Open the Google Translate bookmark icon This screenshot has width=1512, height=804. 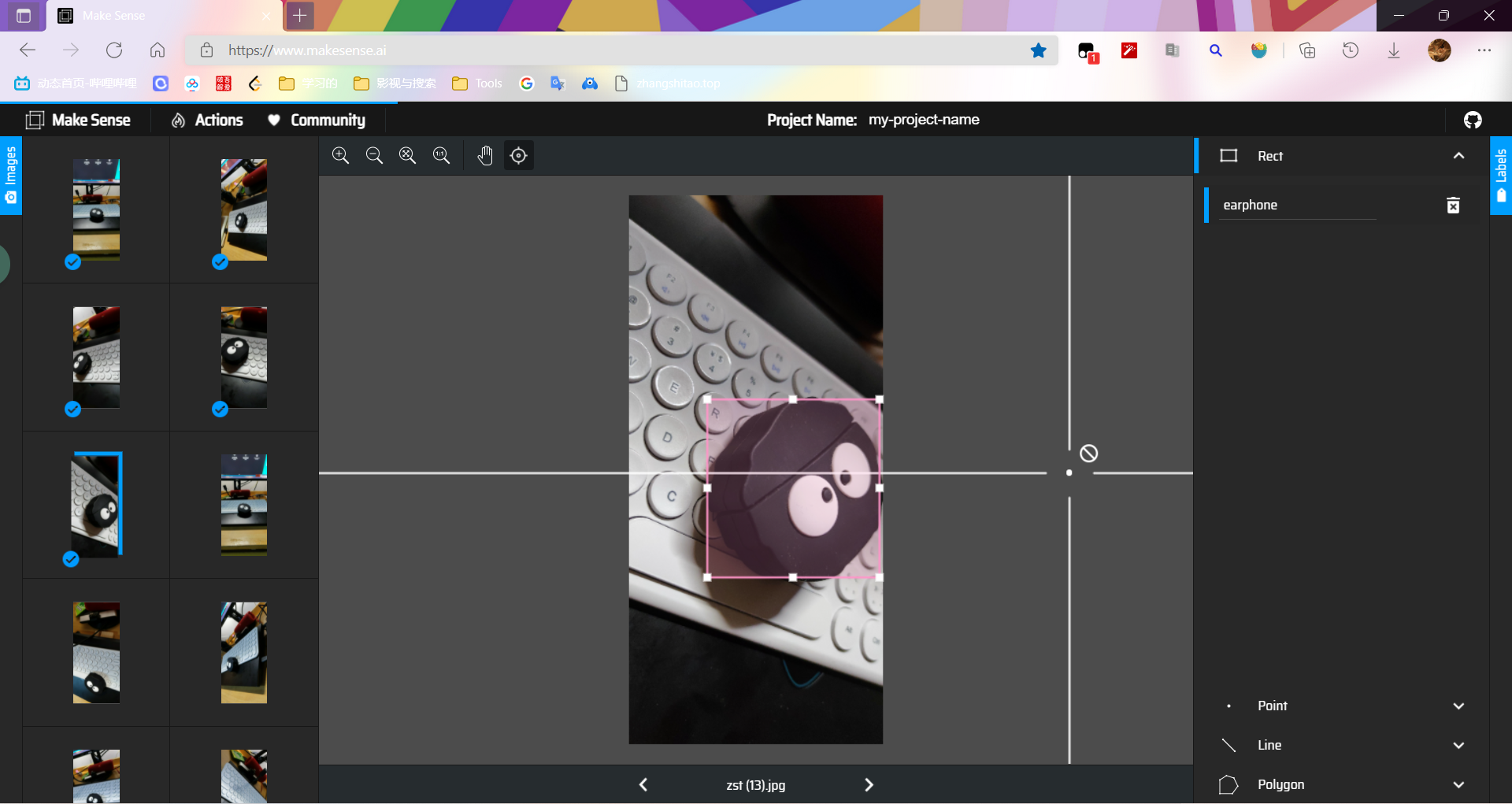tap(558, 83)
